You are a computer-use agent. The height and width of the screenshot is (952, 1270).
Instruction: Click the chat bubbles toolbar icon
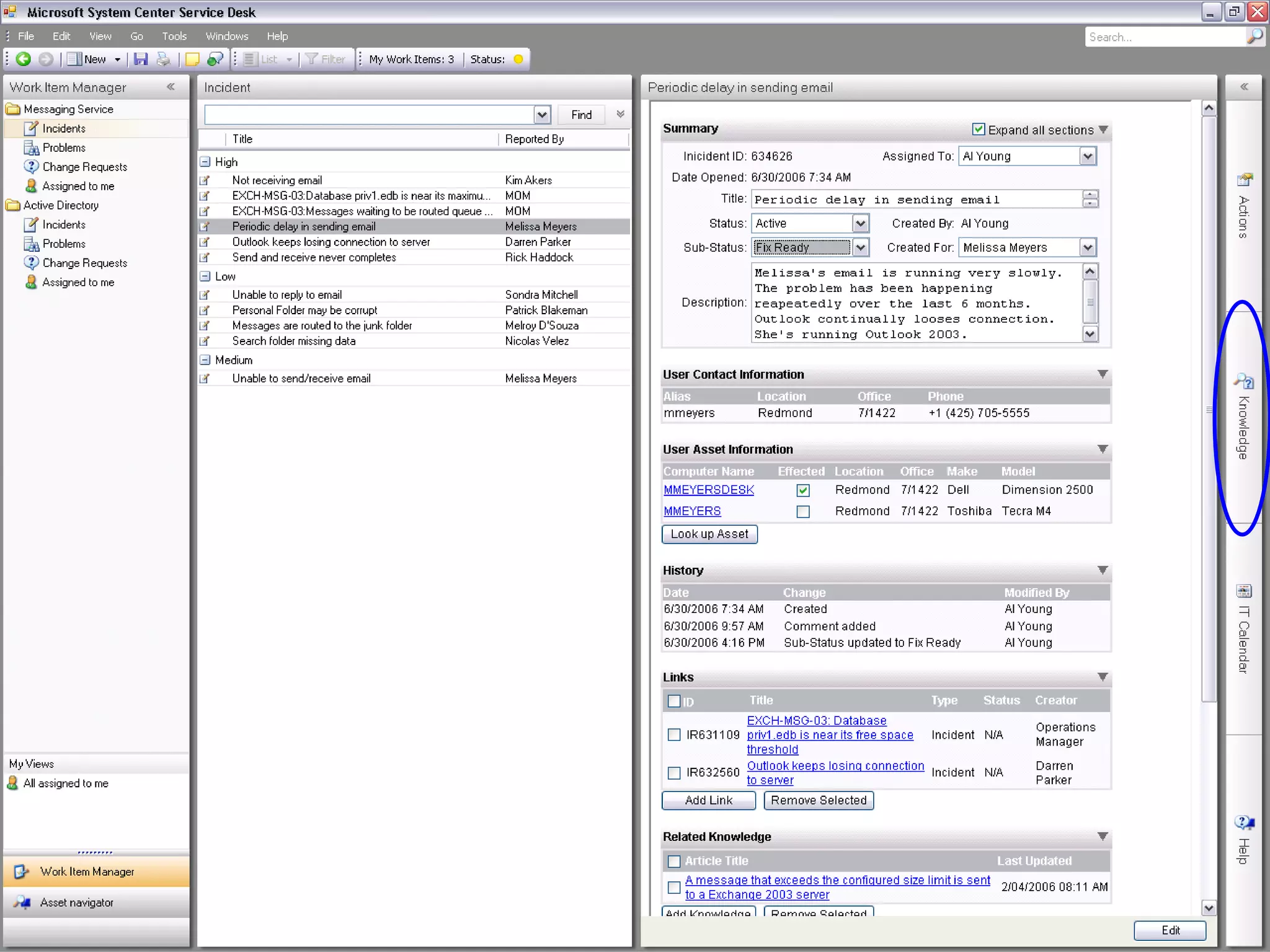[215, 59]
